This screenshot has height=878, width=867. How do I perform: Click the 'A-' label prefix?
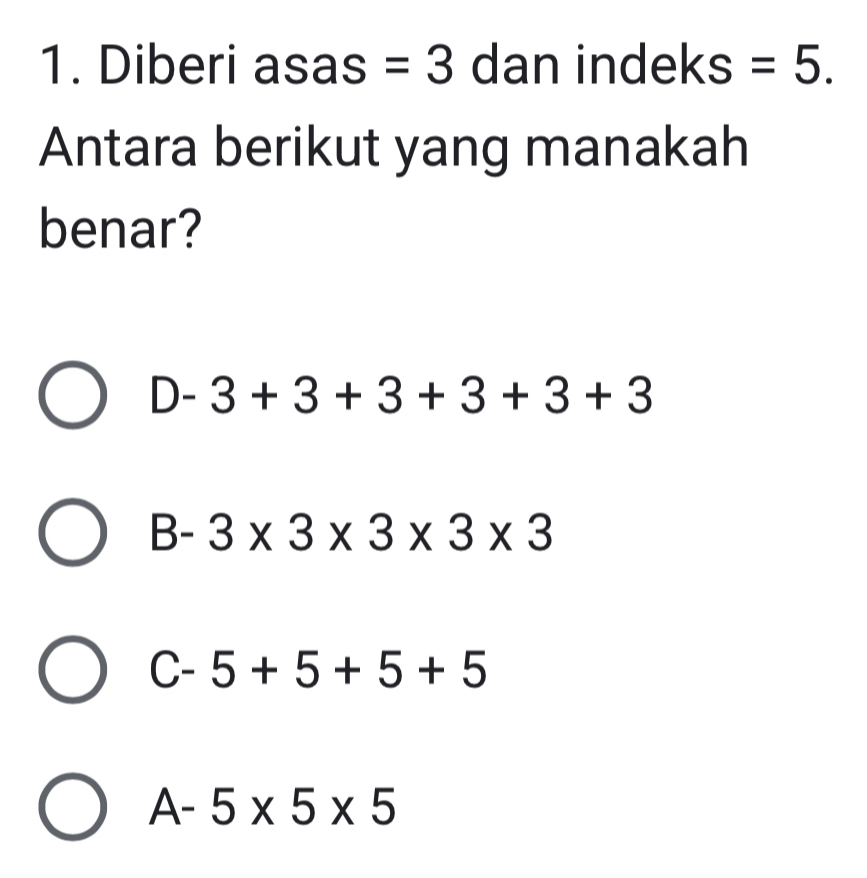click(x=173, y=807)
